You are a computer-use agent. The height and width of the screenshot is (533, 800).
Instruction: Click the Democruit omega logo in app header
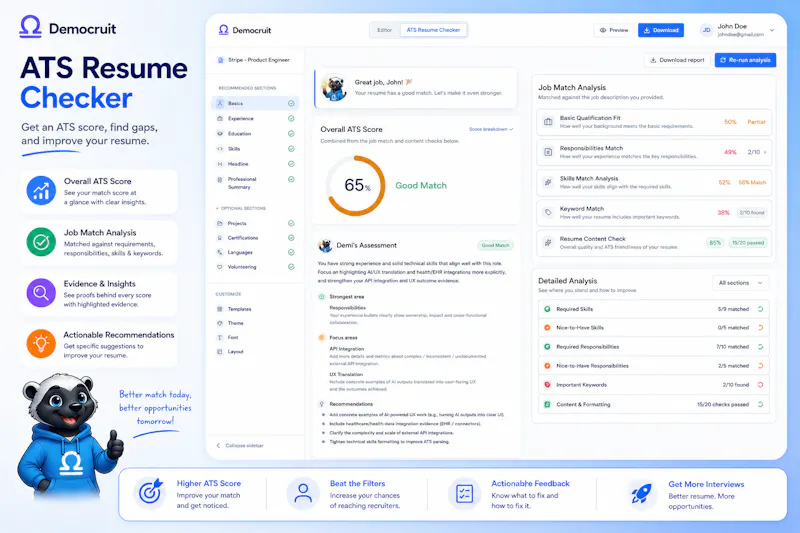tap(223, 30)
